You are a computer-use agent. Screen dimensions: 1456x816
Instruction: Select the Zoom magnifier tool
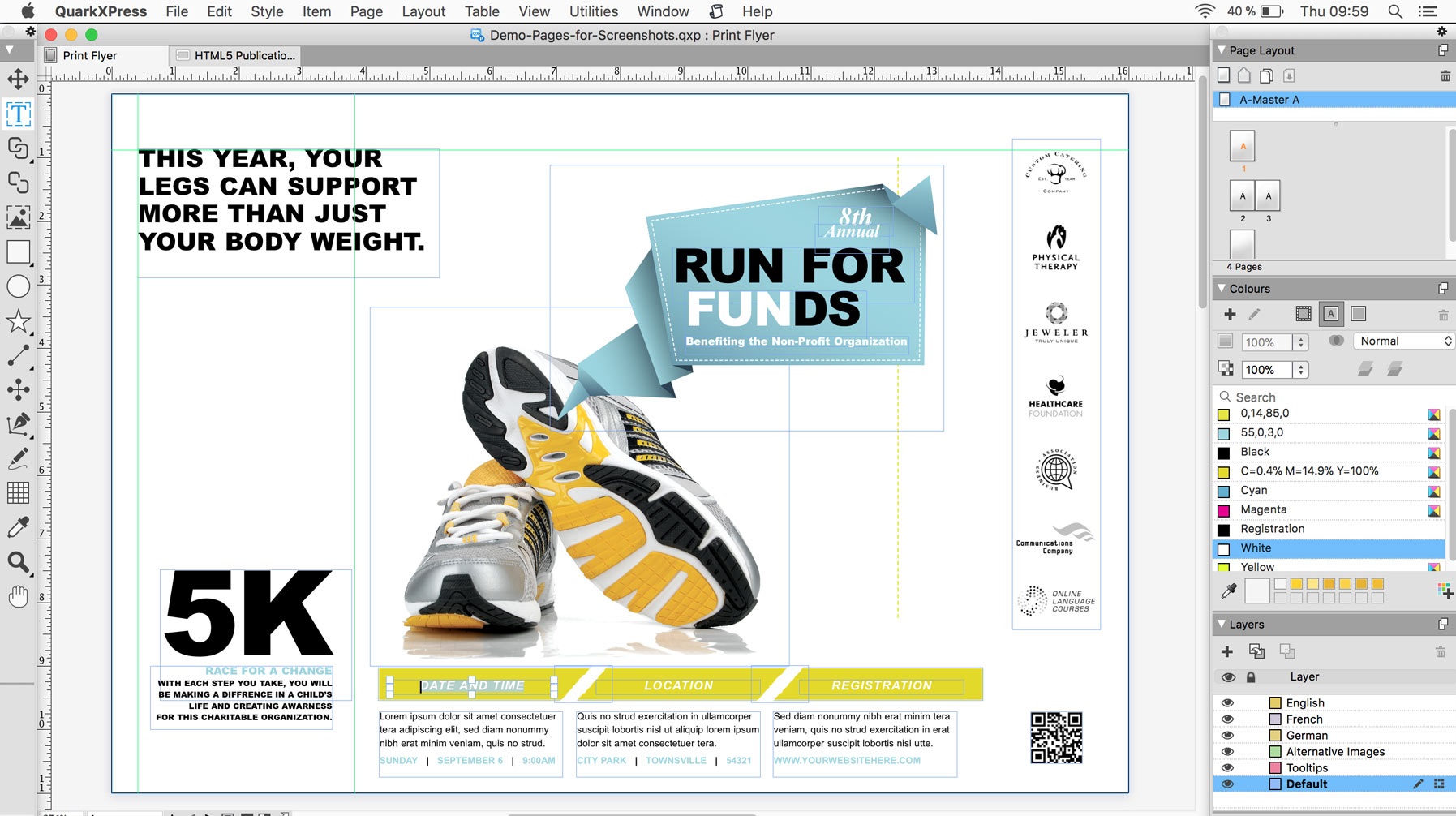[18, 561]
